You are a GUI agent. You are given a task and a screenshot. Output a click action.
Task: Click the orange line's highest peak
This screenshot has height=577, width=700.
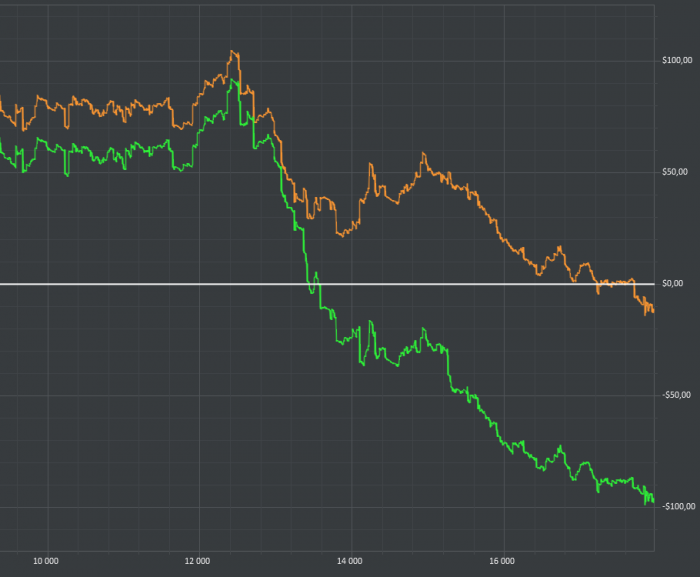pos(232,51)
